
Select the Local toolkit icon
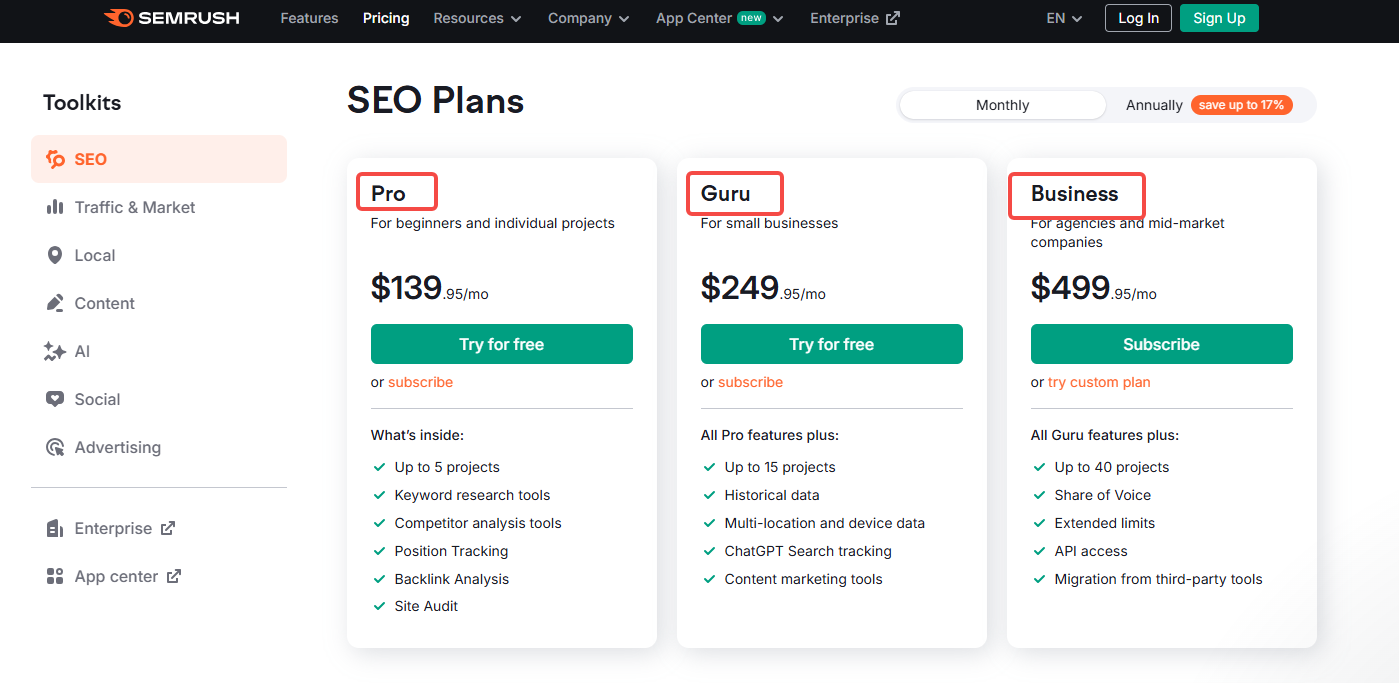[x=56, y=255]
